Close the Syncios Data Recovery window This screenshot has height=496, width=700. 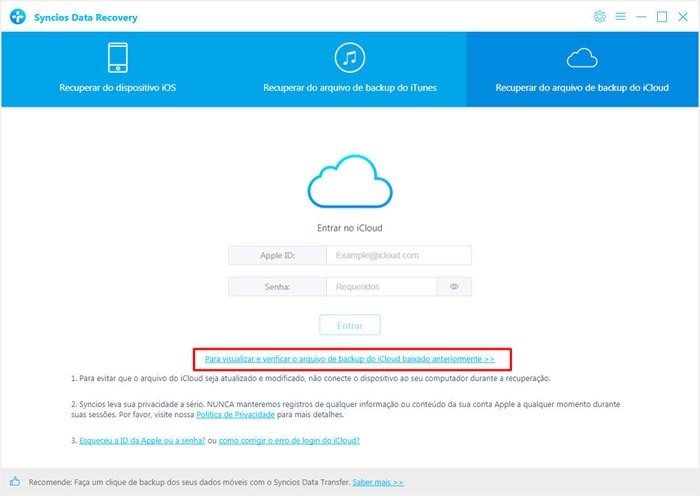683,17
